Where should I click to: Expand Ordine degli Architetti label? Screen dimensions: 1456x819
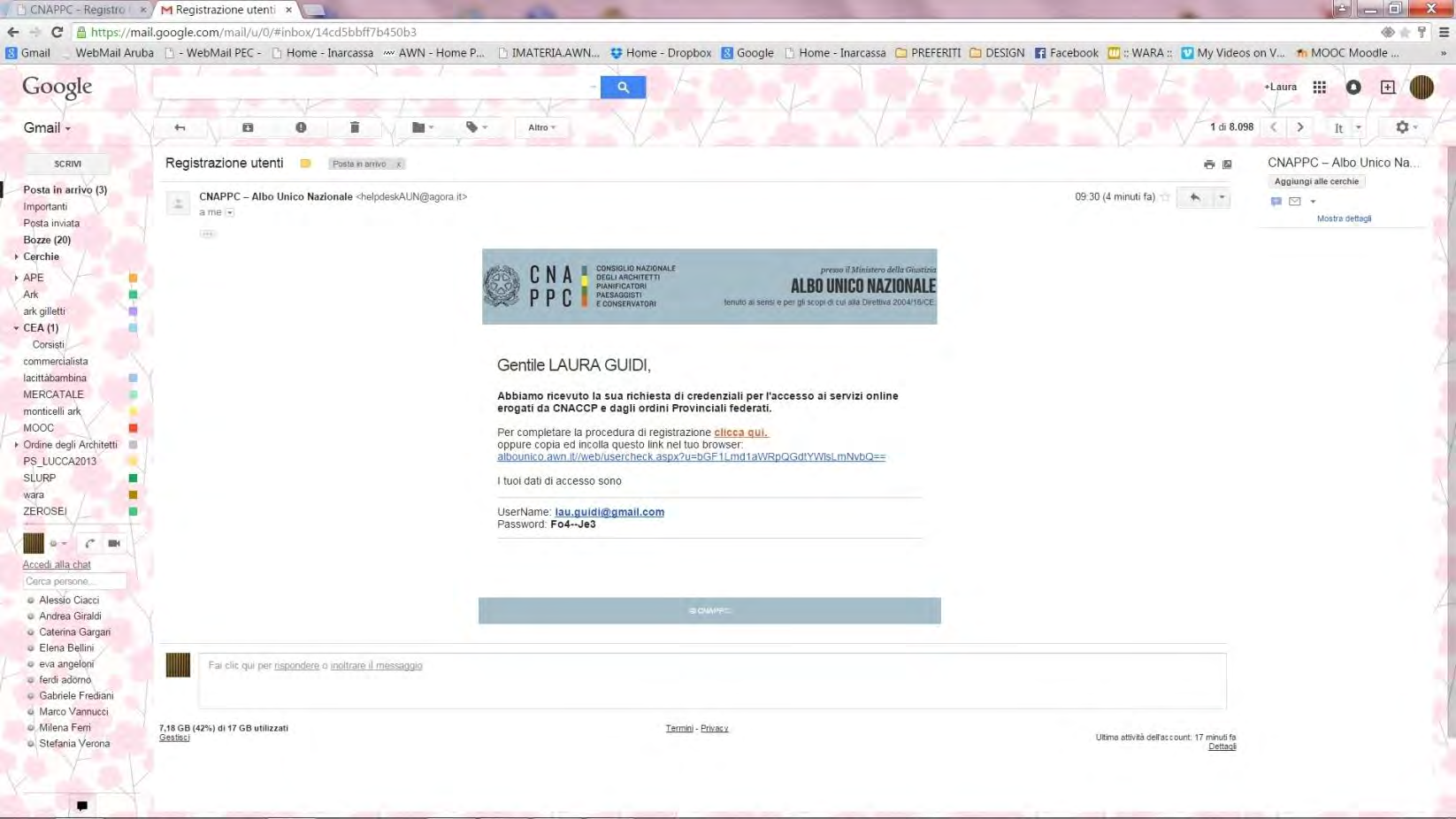[x=16, y=445]
